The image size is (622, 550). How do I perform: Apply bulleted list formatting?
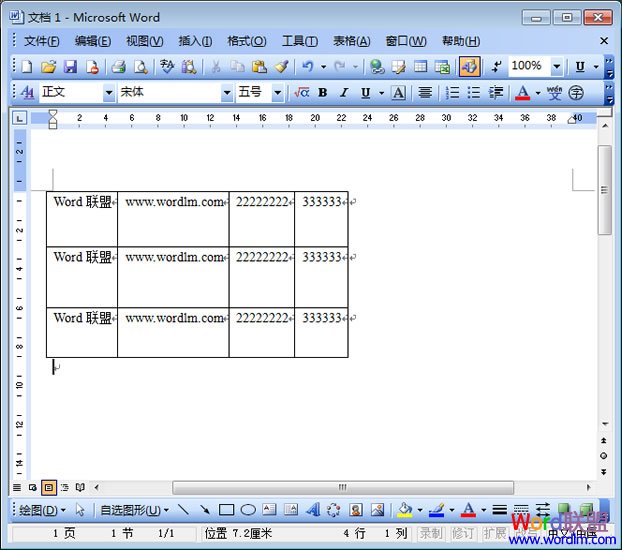coord(474,92)
